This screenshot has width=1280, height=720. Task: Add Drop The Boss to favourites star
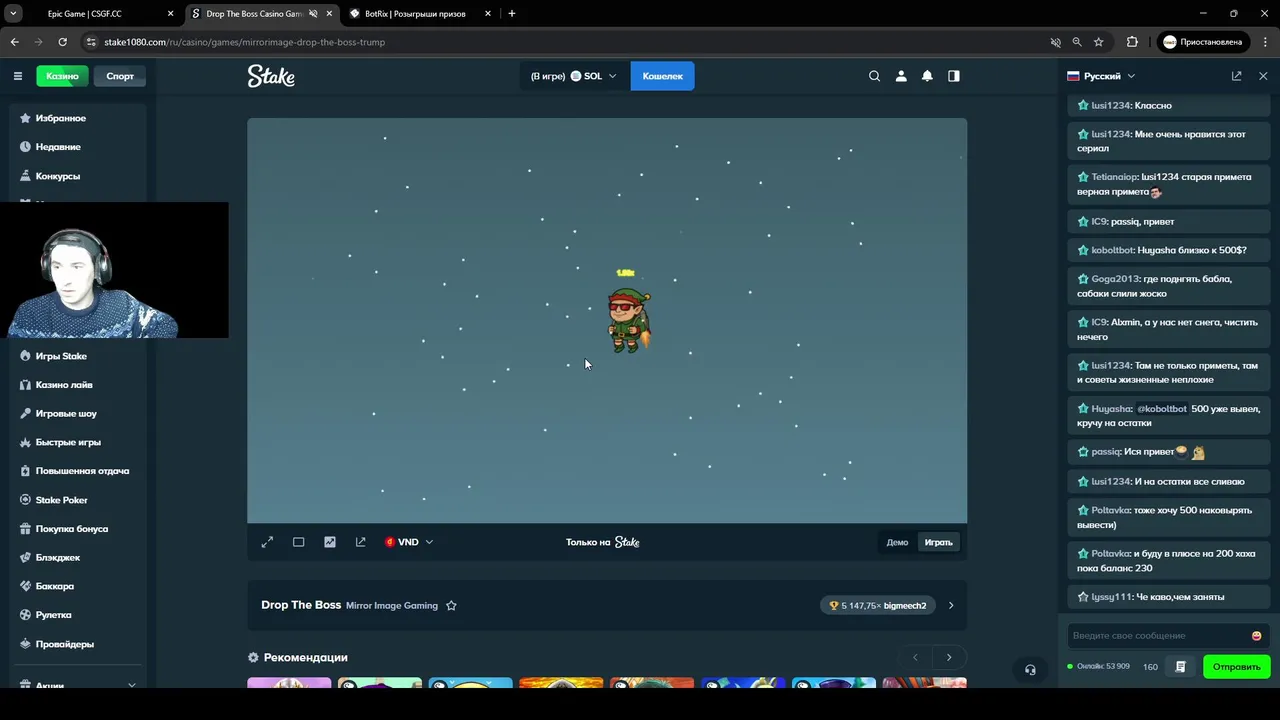451,605
